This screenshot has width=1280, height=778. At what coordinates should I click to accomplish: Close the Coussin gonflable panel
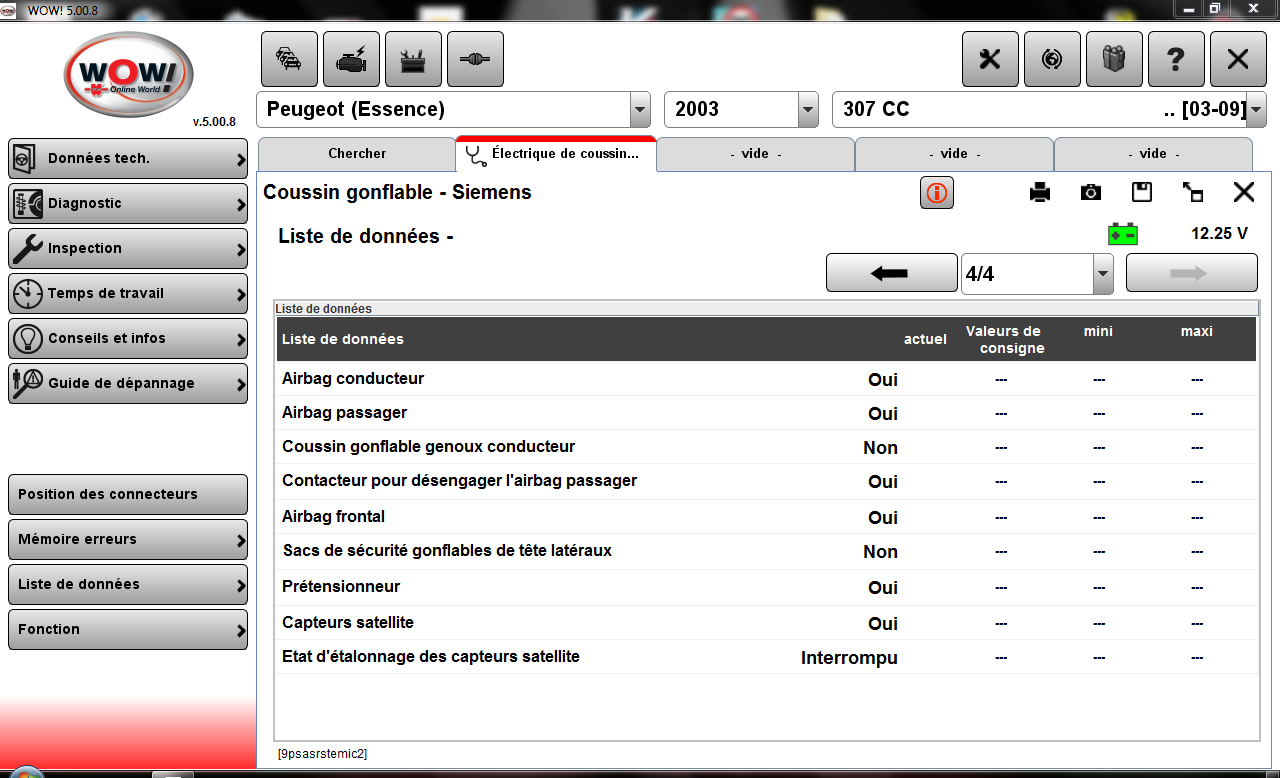pos(1244,192)
